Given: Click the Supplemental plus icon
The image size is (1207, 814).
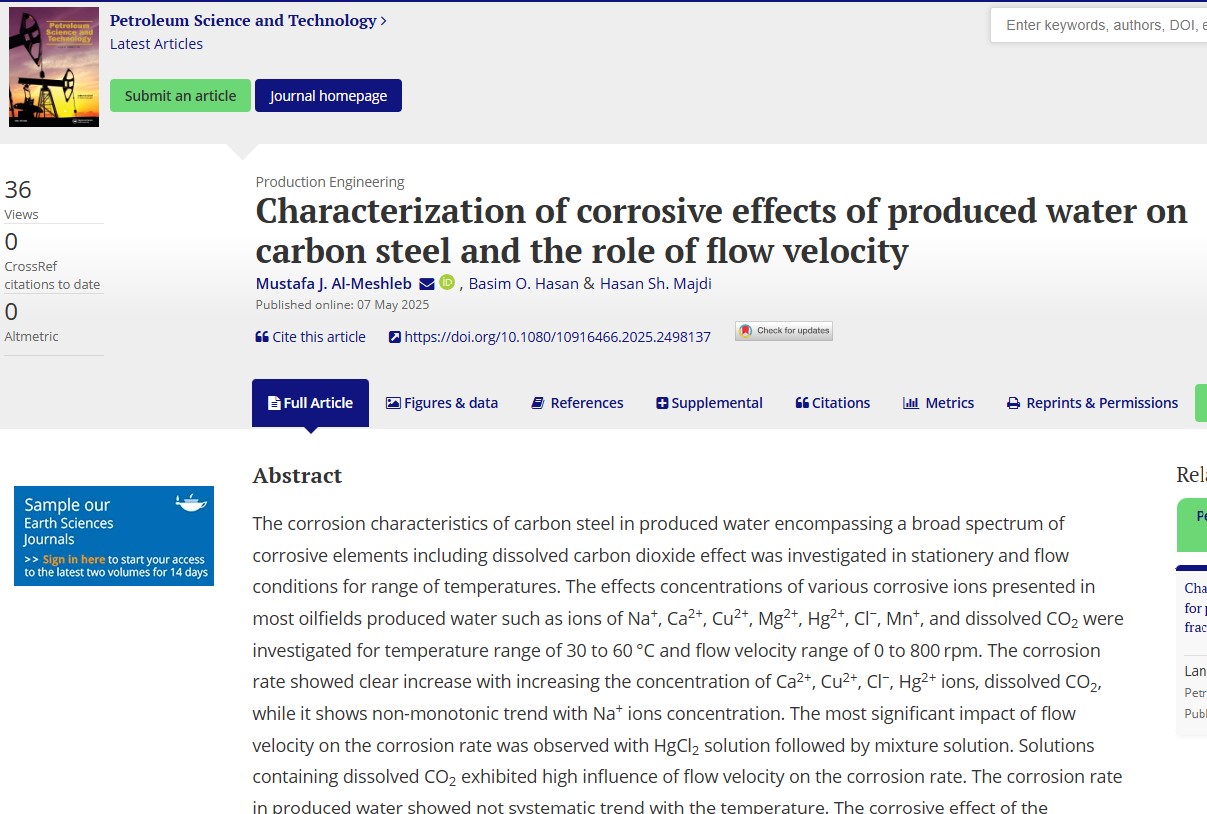Looking at the screenshot, I should click(x=662, y=403).
